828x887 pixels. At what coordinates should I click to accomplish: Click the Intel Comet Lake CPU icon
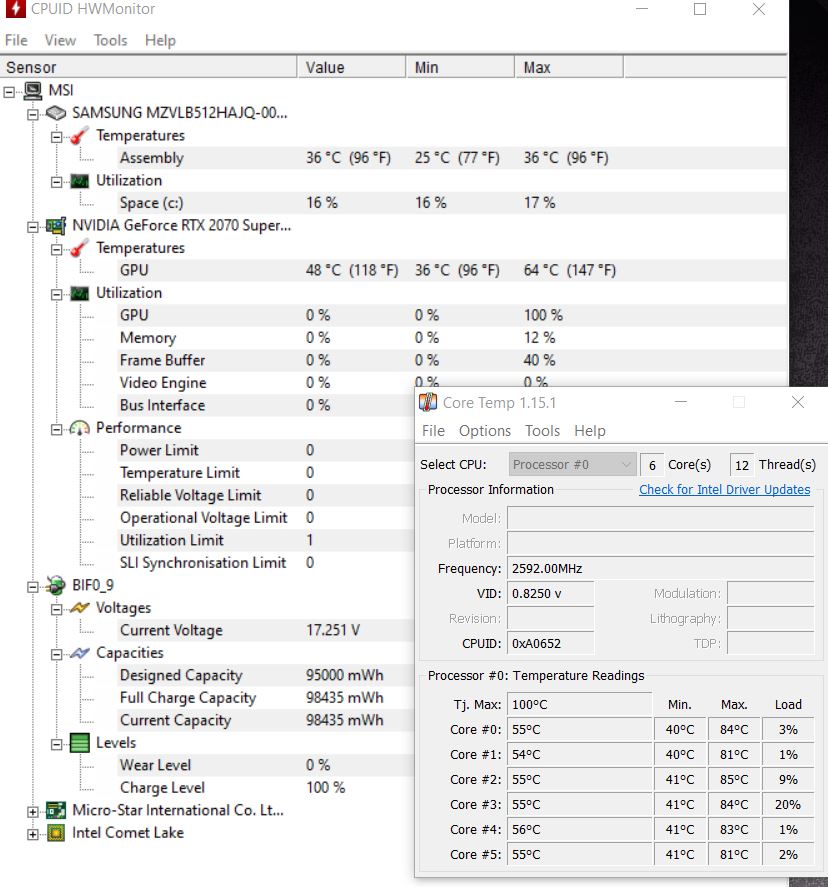tap(56, 833)
